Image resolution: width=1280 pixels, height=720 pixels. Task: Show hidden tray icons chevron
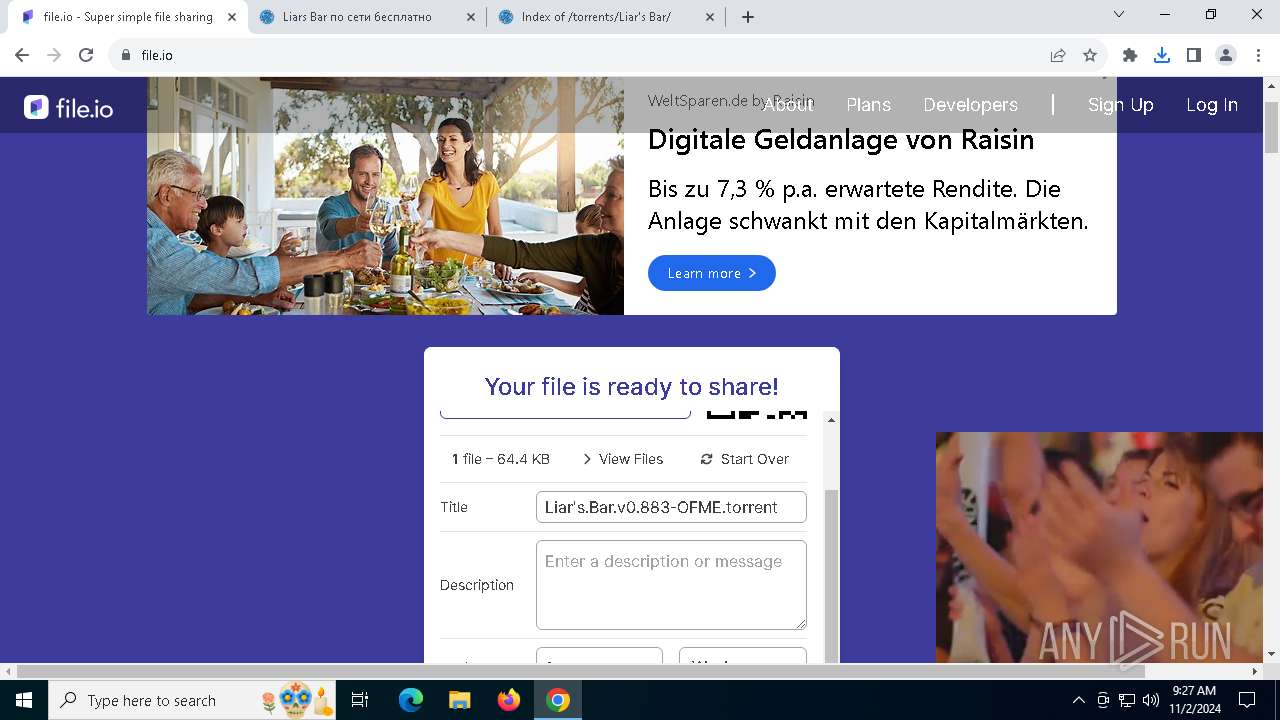pos(1078,700)
